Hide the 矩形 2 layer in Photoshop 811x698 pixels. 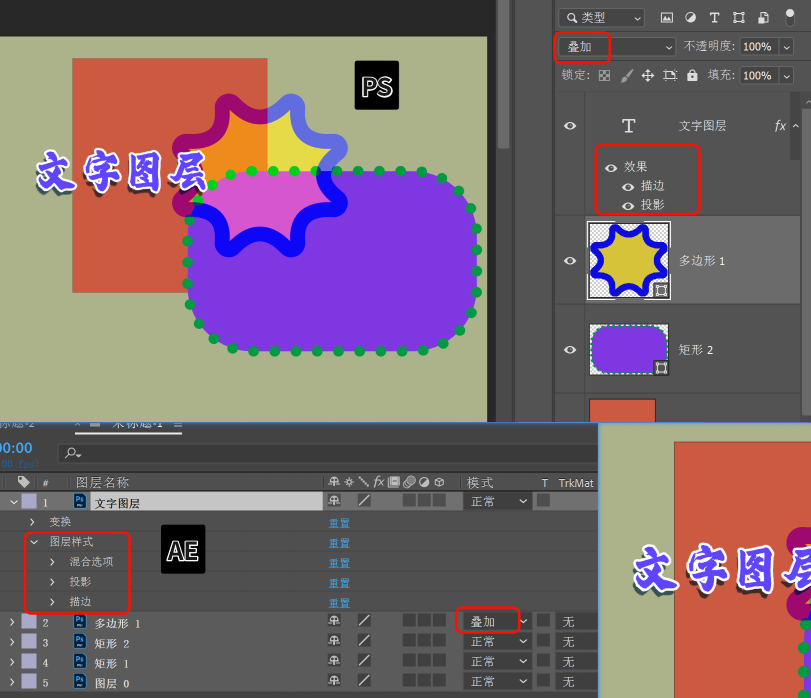point(570,350)
